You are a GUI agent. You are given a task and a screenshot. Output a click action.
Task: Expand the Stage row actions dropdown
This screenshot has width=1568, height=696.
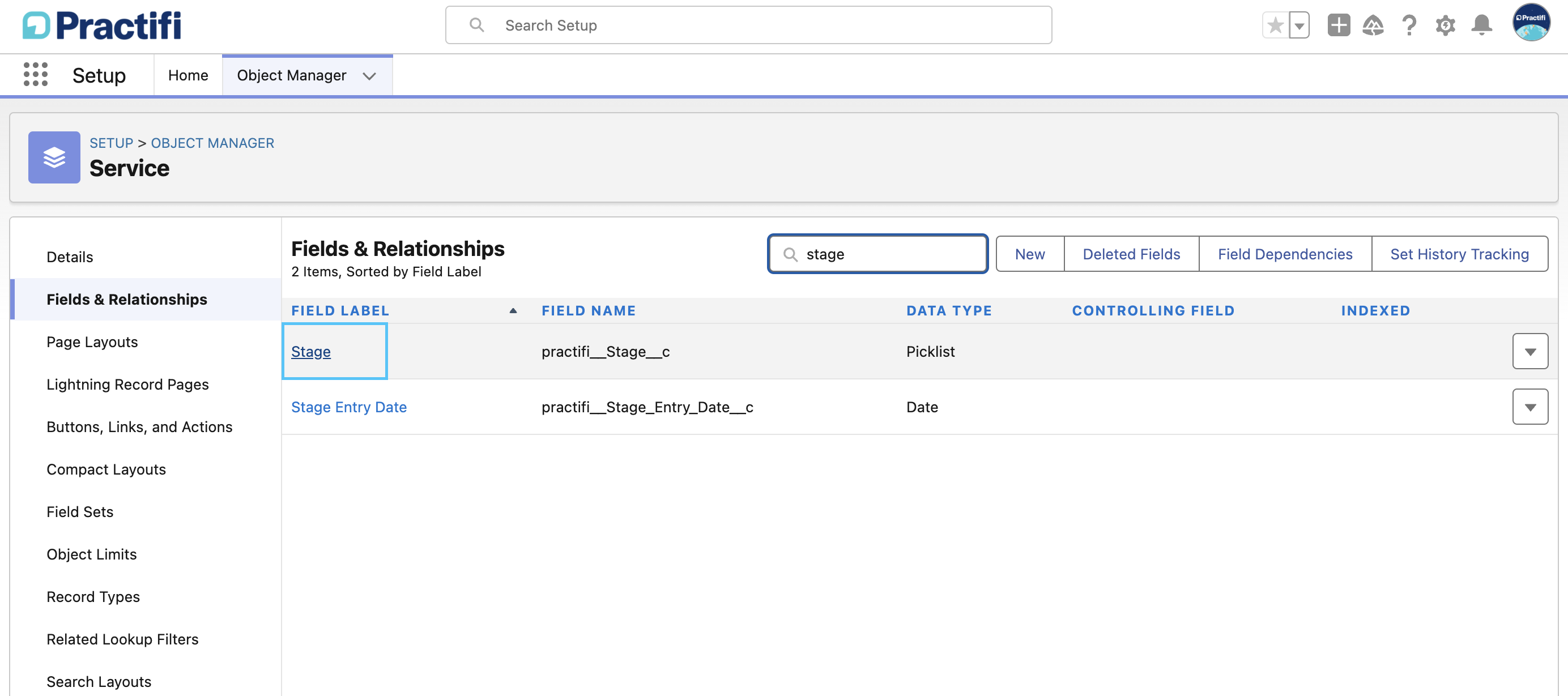[1529, 351]
